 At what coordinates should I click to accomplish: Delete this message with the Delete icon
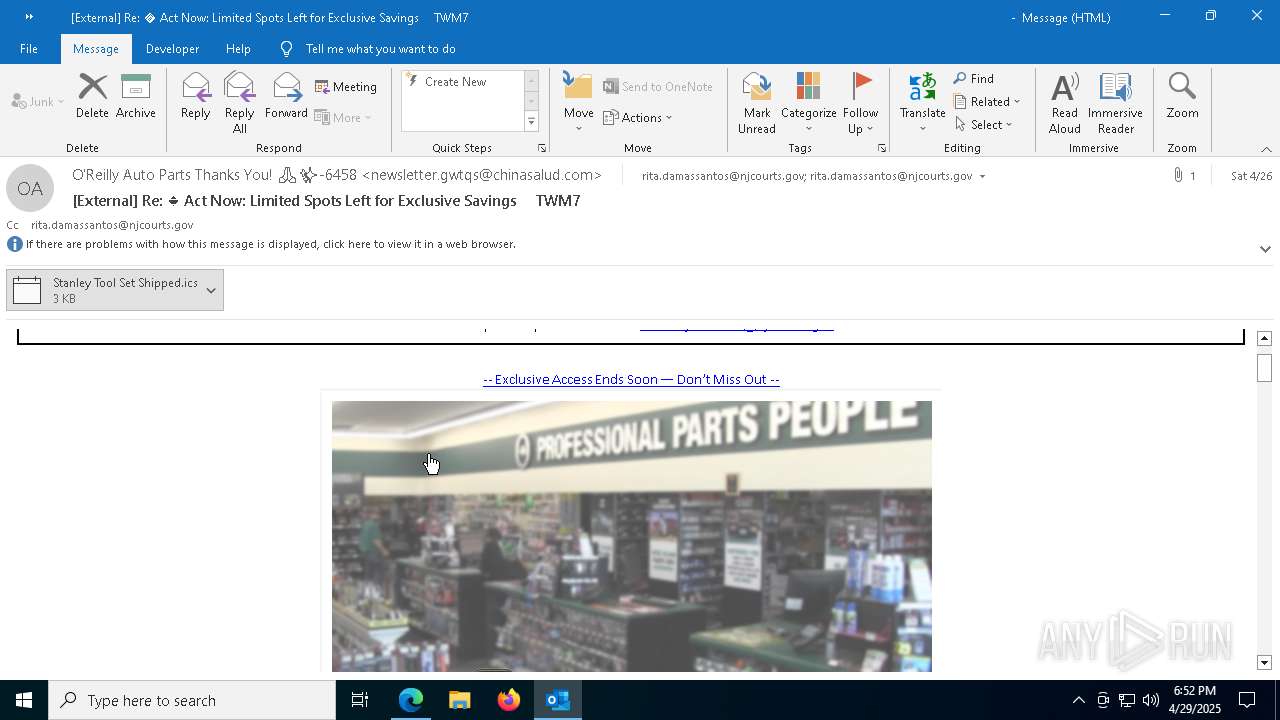[x=92, y=97]
